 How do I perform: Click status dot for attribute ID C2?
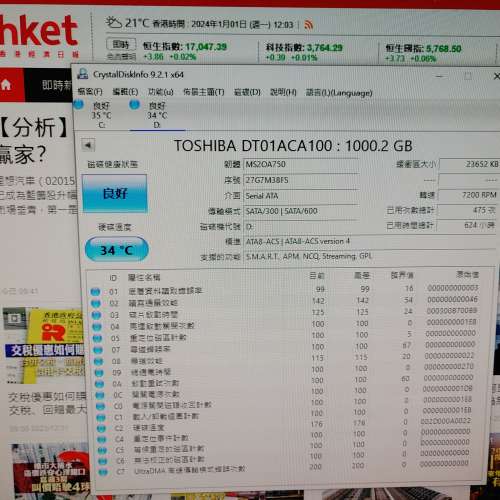(101, 428)
